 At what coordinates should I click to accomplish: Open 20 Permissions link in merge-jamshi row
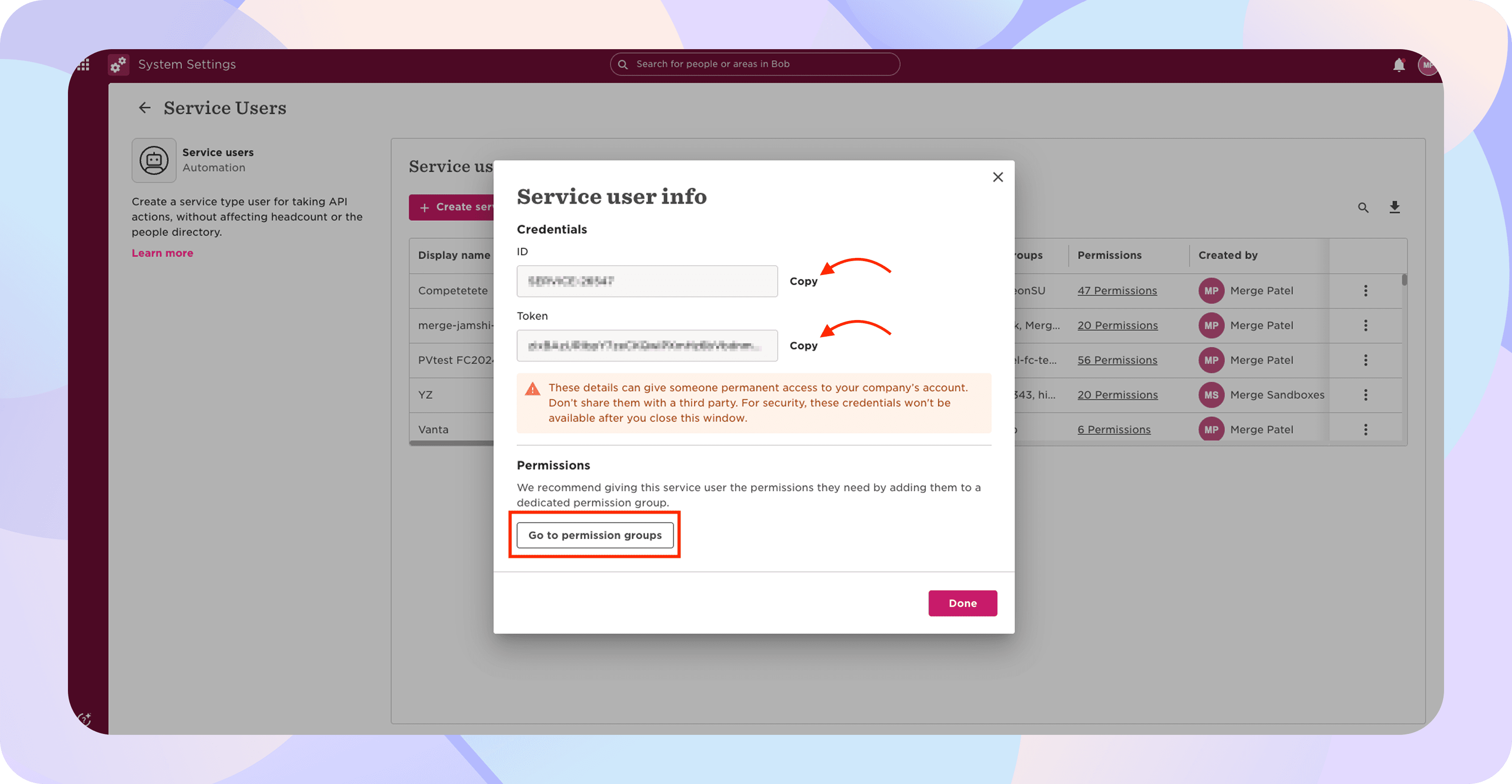[1118, 326]
